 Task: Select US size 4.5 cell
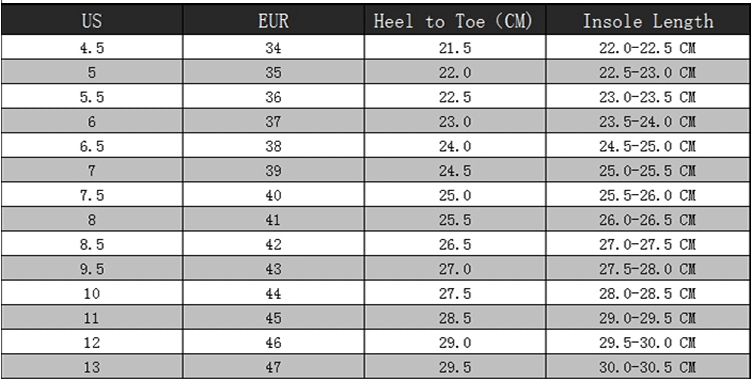[92, 48]
